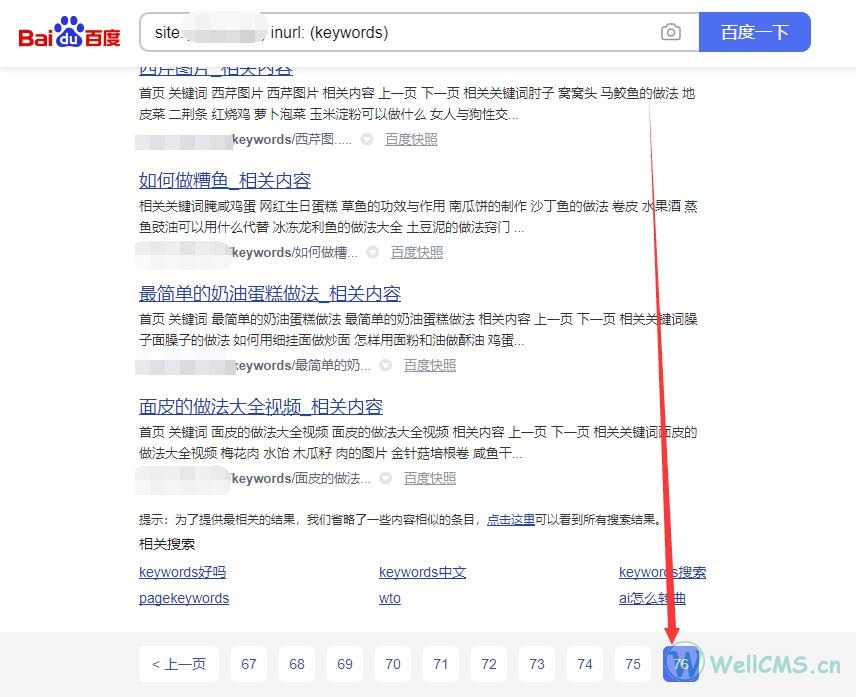The width and height of the screenshot is (856, 697).
Task: Expand dropdown arrow beside 西芹图 result URL
Action: (367, 140)
